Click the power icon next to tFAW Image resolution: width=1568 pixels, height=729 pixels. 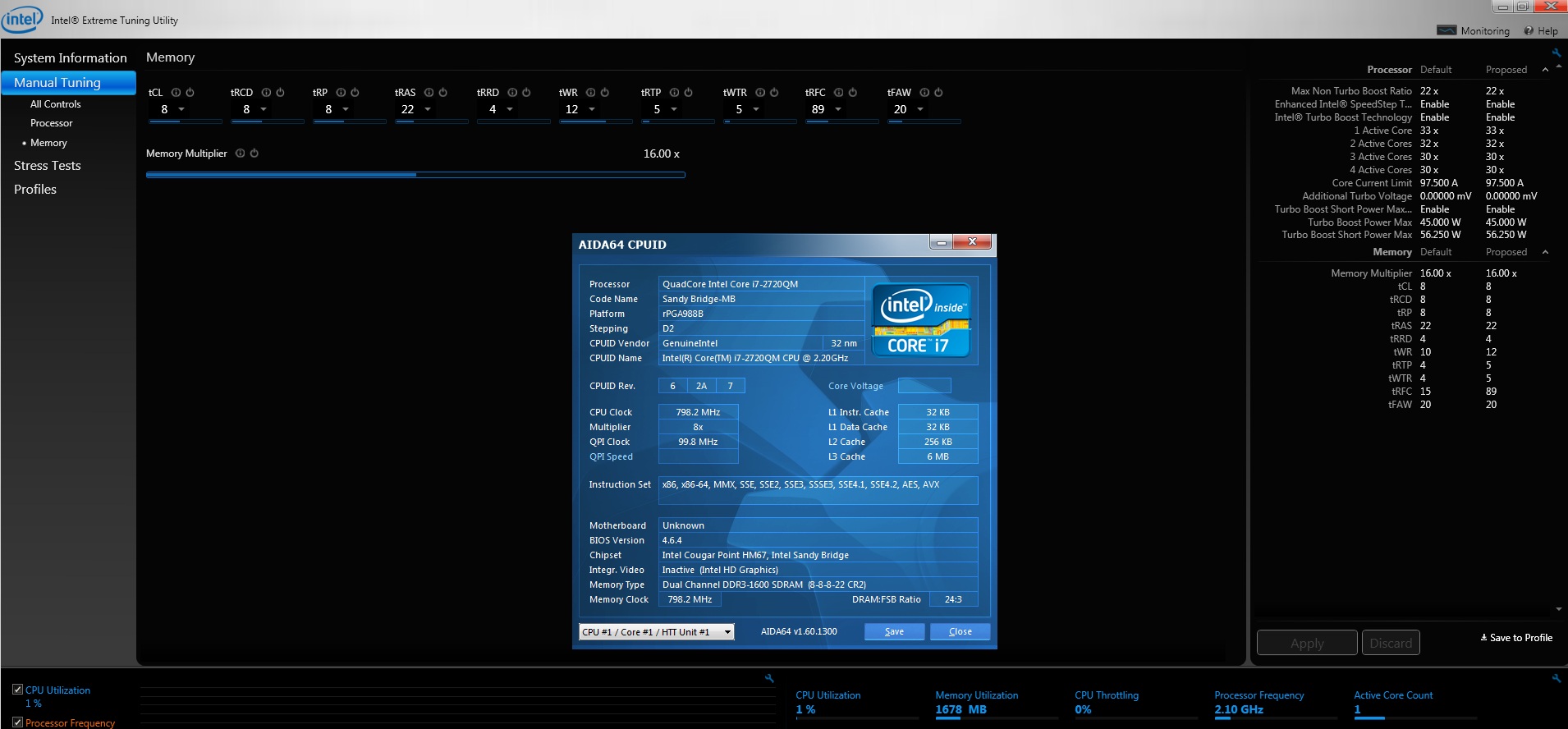pyautogui.click(x=938, y=93)
